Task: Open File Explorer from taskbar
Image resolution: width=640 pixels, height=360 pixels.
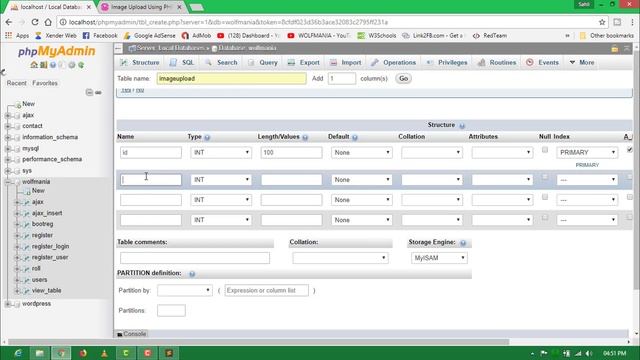Action: point(40,353)
